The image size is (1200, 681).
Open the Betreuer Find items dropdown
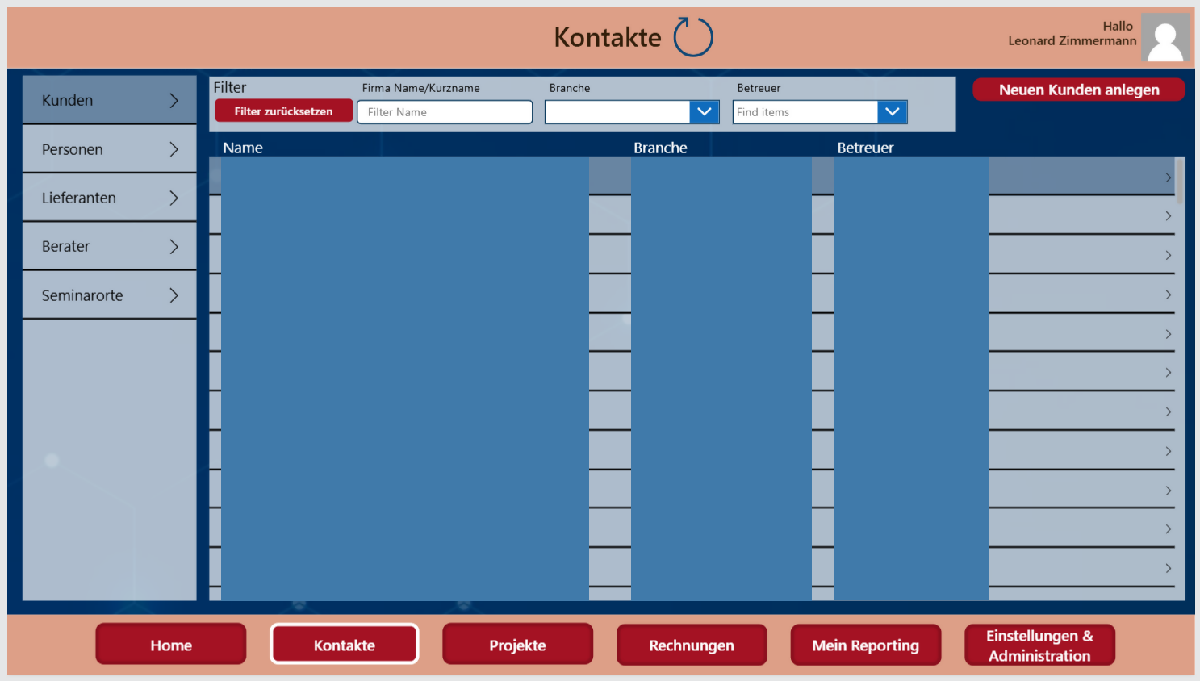891,111
